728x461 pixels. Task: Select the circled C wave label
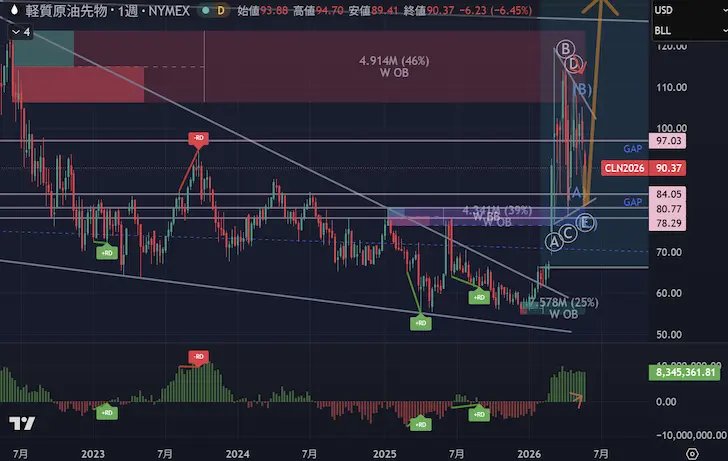coord(568,233)
